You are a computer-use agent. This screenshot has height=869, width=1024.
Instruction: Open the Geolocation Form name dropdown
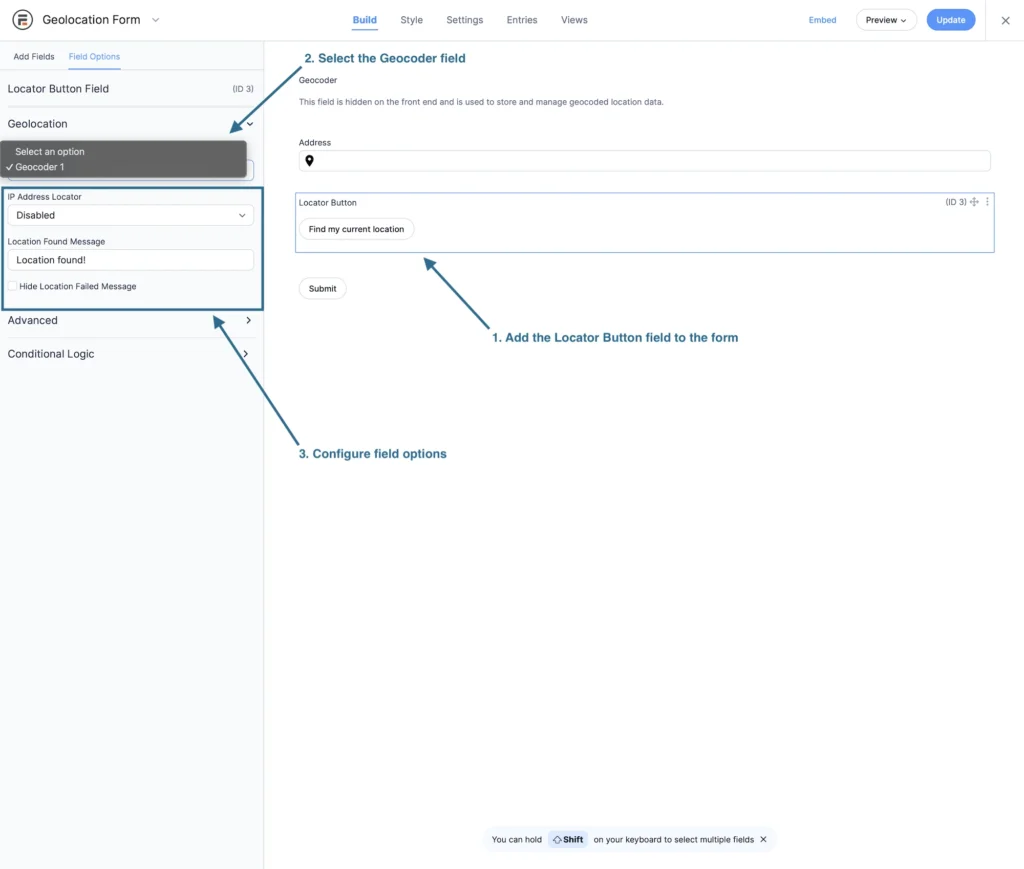155,19
